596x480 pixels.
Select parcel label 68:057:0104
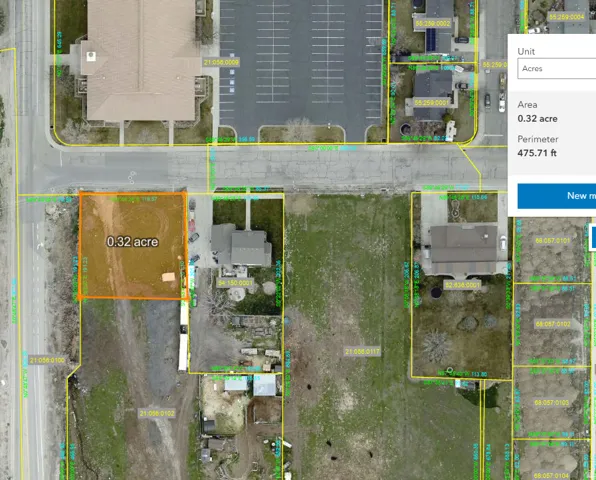click(x=551, y=475)
